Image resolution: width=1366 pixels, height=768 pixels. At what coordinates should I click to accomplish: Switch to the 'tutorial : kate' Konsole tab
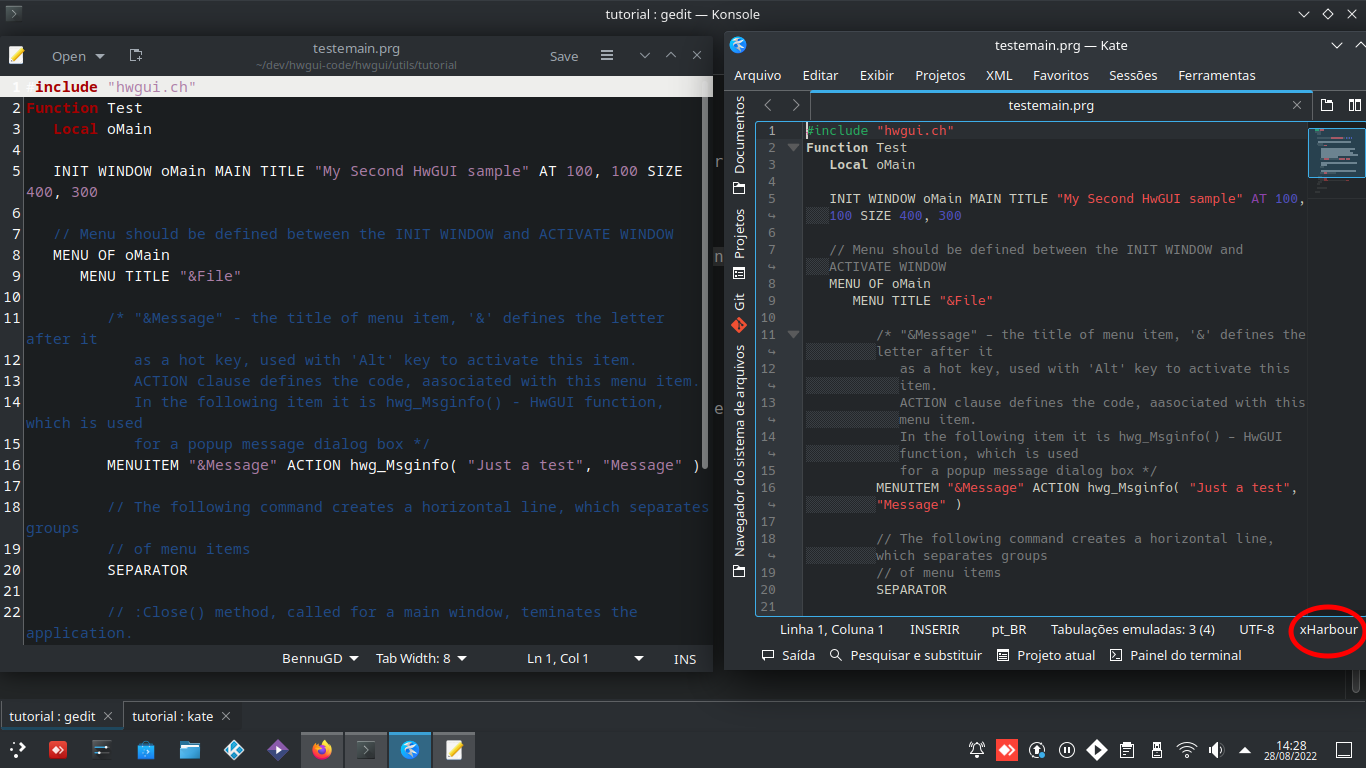tap(173, 716)
